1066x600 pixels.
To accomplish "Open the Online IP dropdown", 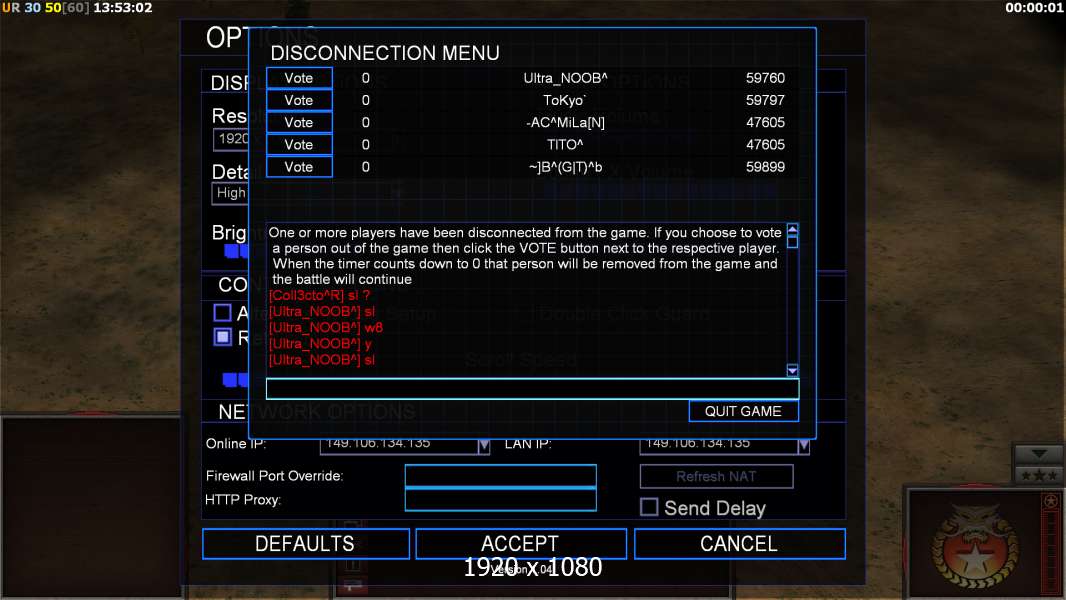I will pos(483,446).
